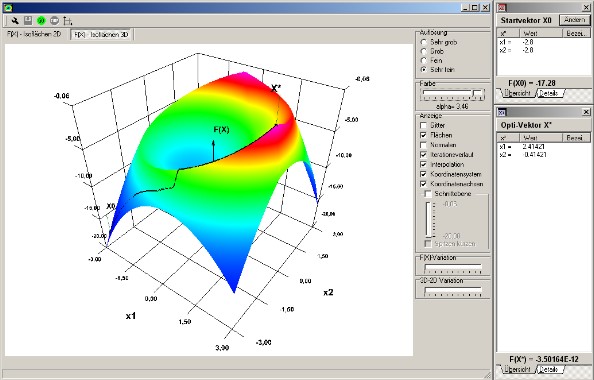Open Übersicht tab in Opti-Vektor panel
Image resolution: width=594 pixels, height=380 pixels.
click(x=517, y=369)
